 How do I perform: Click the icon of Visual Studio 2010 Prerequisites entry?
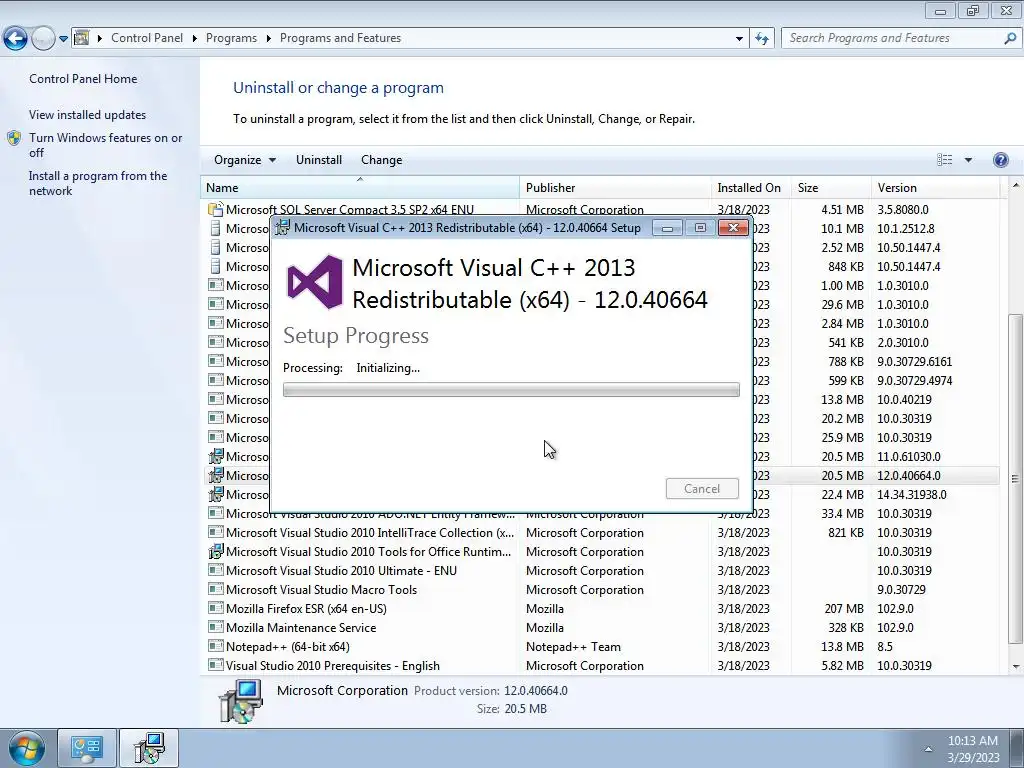216,665
